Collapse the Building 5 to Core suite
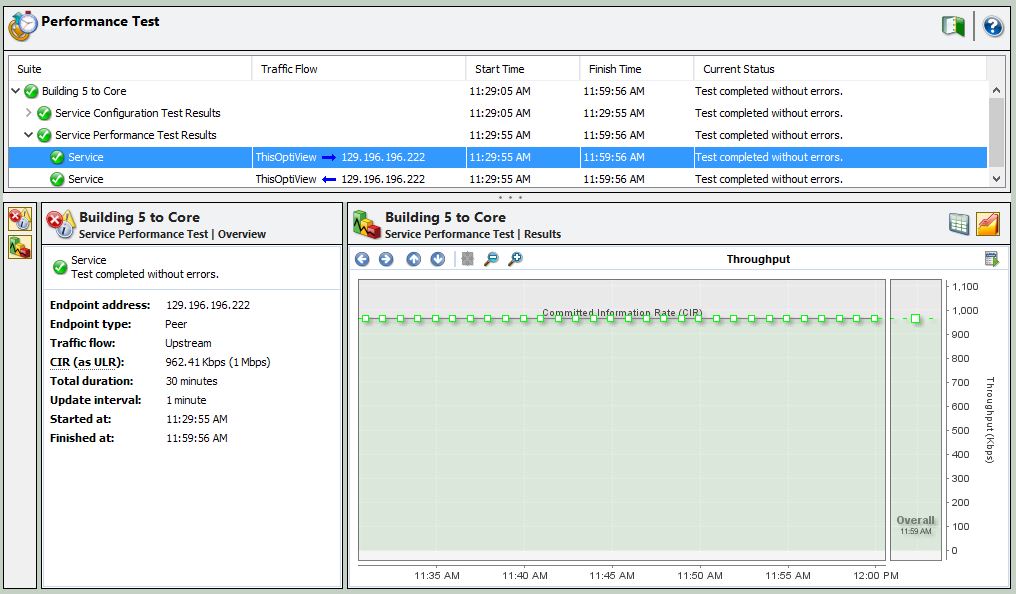 pyautogui.click(x=16, y=91)
